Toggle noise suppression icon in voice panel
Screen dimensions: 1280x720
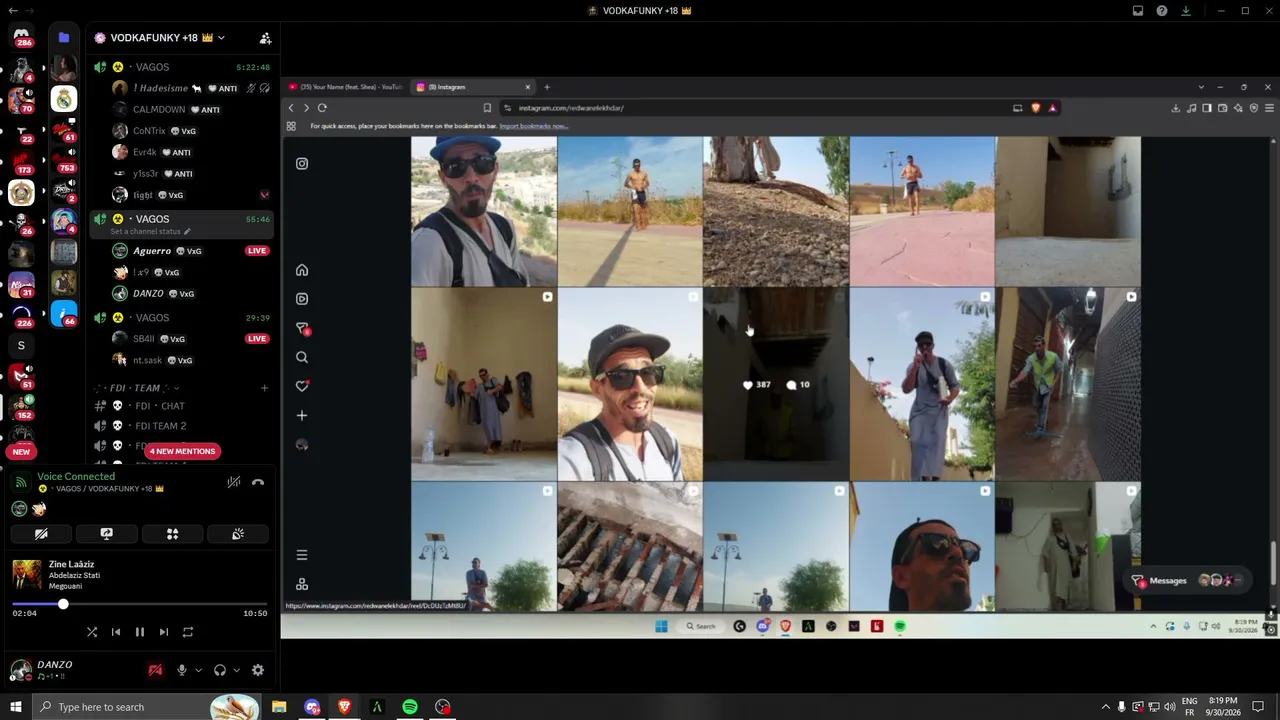point(233,482)
